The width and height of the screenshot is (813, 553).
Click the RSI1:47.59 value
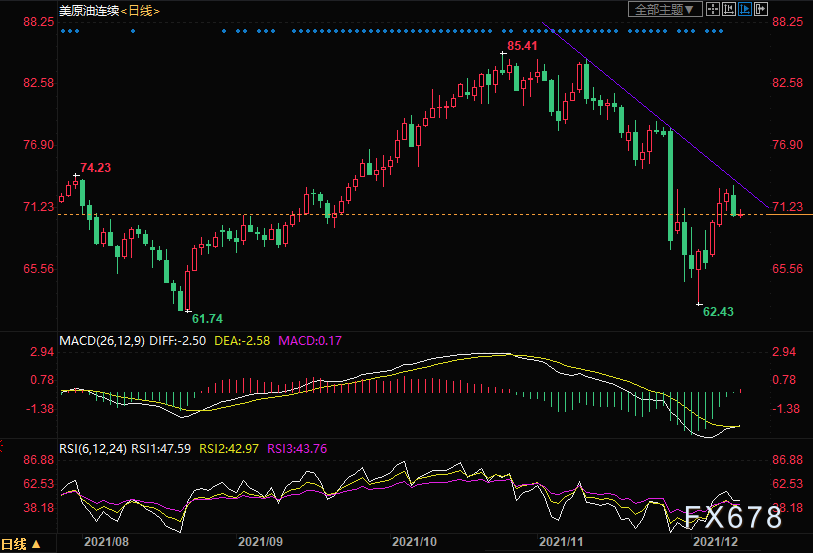click(161, 448)
